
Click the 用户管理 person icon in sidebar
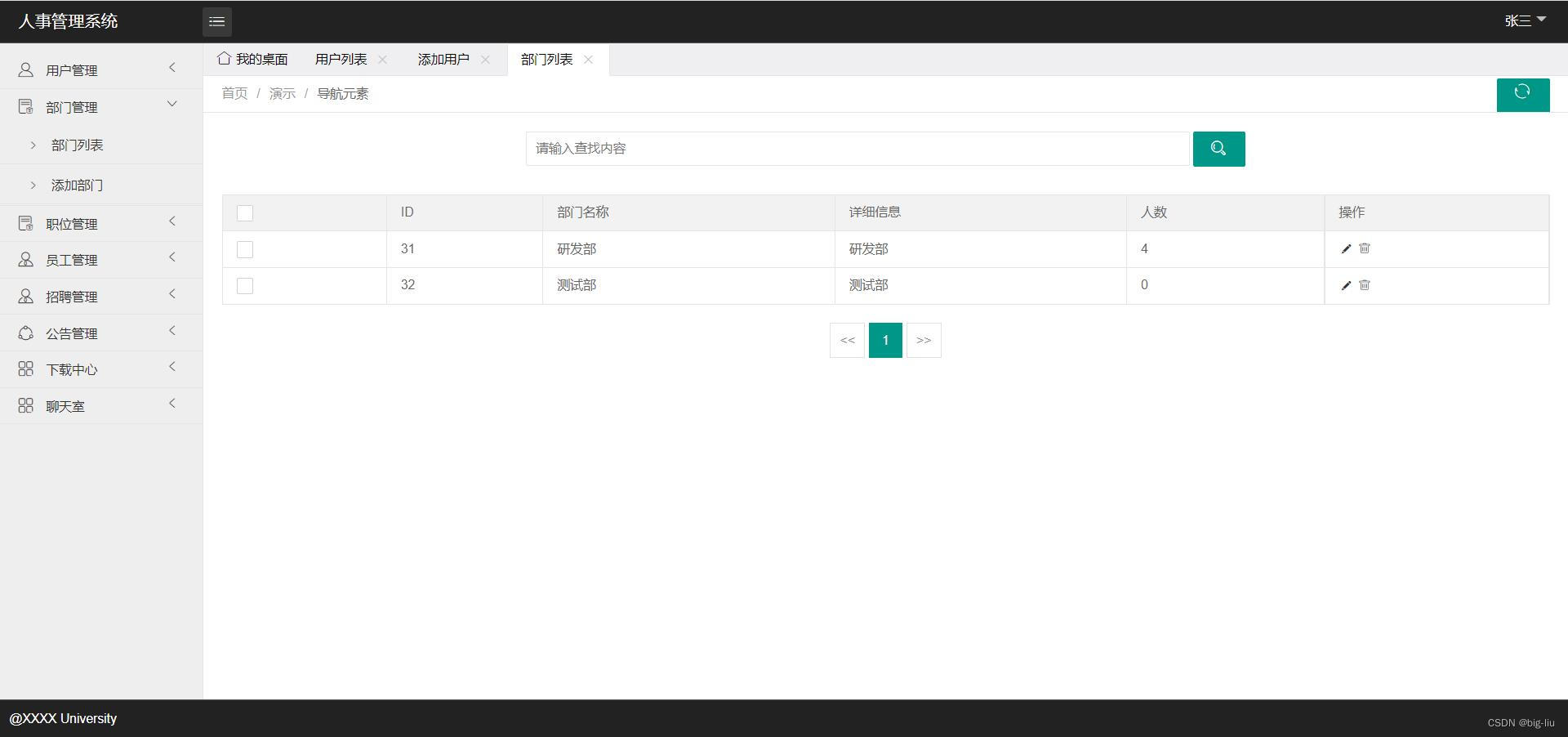(x=26, y=70)
